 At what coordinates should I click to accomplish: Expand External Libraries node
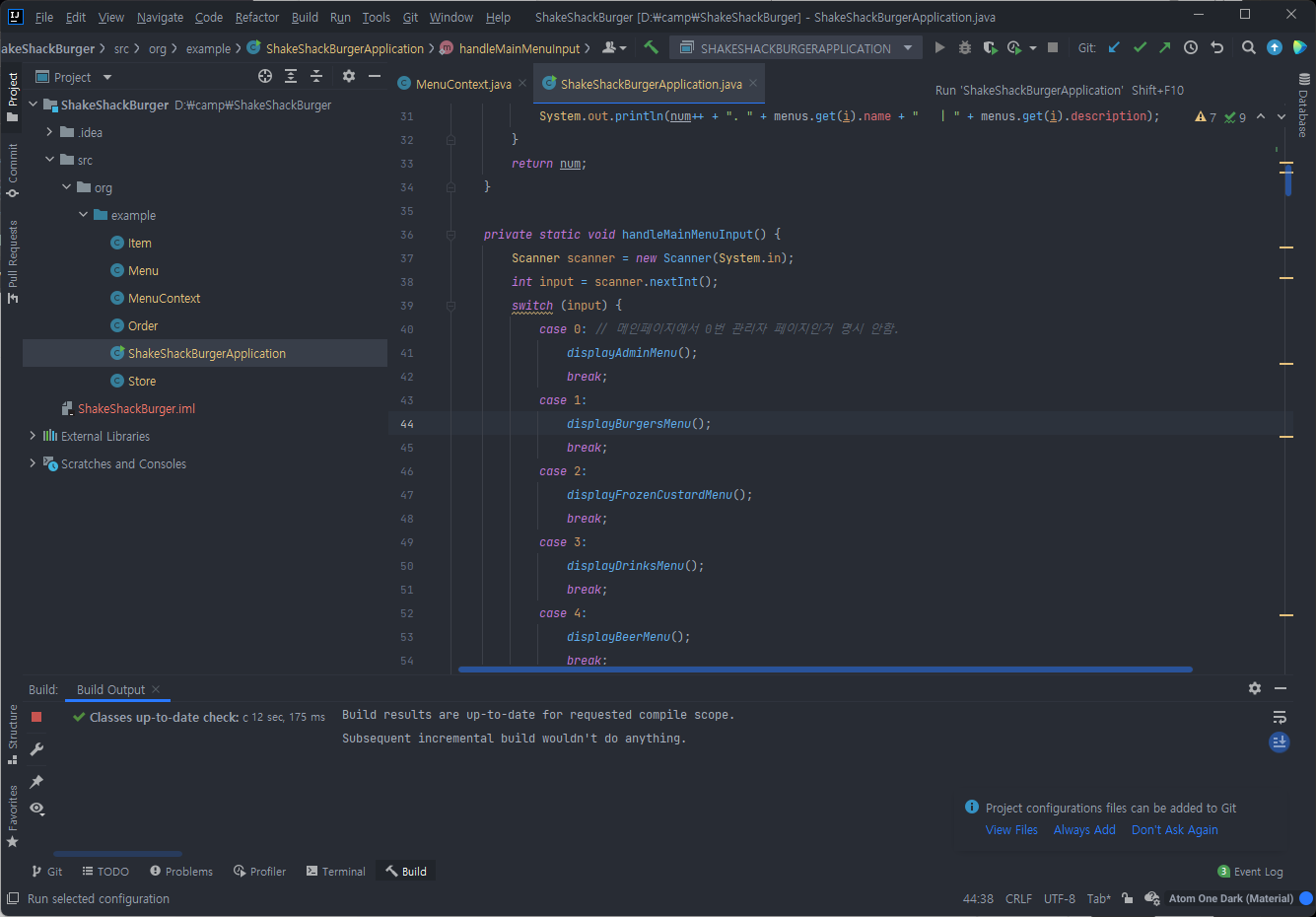pos(33,436)
